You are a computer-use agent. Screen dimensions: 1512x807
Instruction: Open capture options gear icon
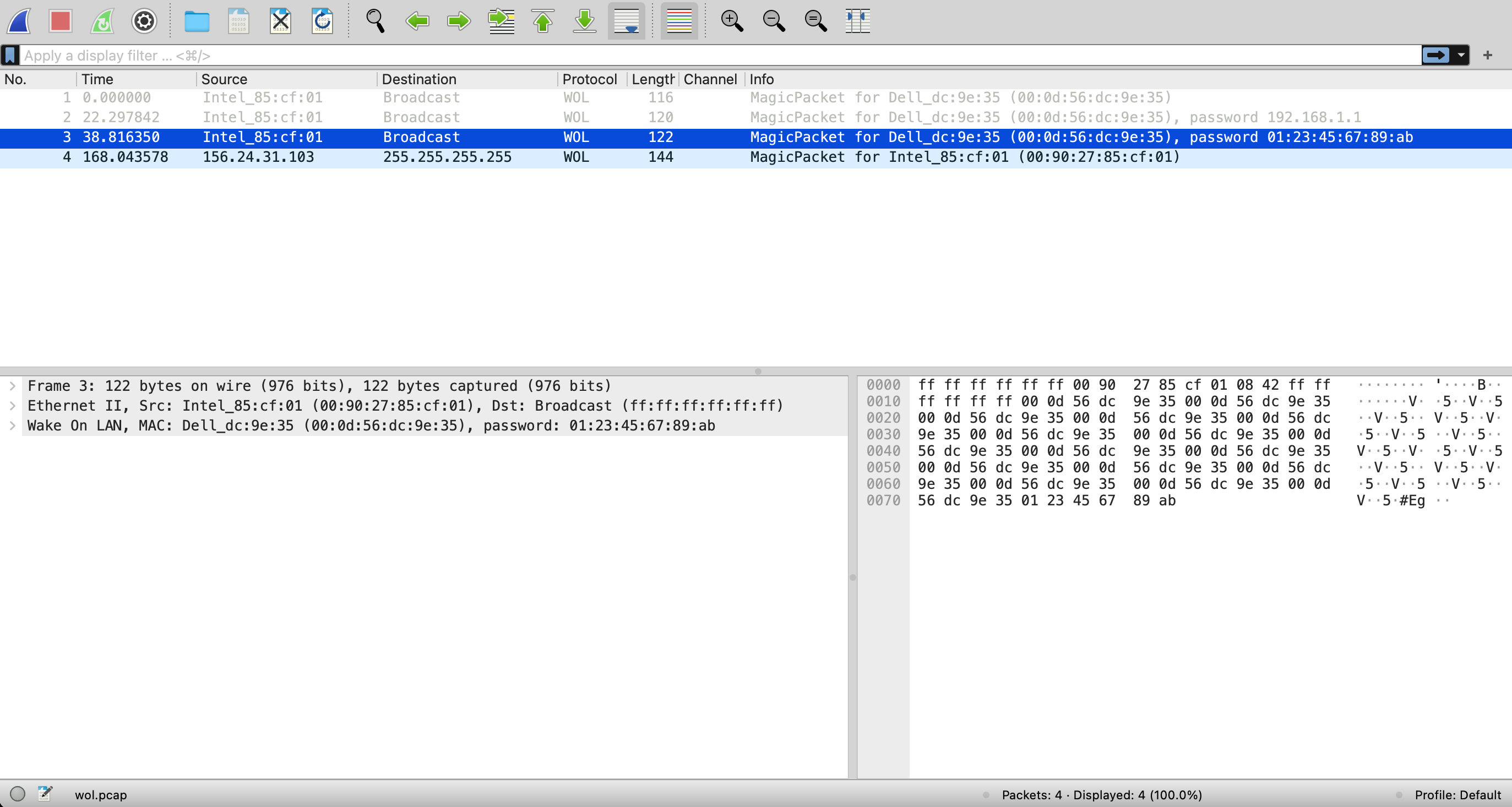tap(144, 21)
